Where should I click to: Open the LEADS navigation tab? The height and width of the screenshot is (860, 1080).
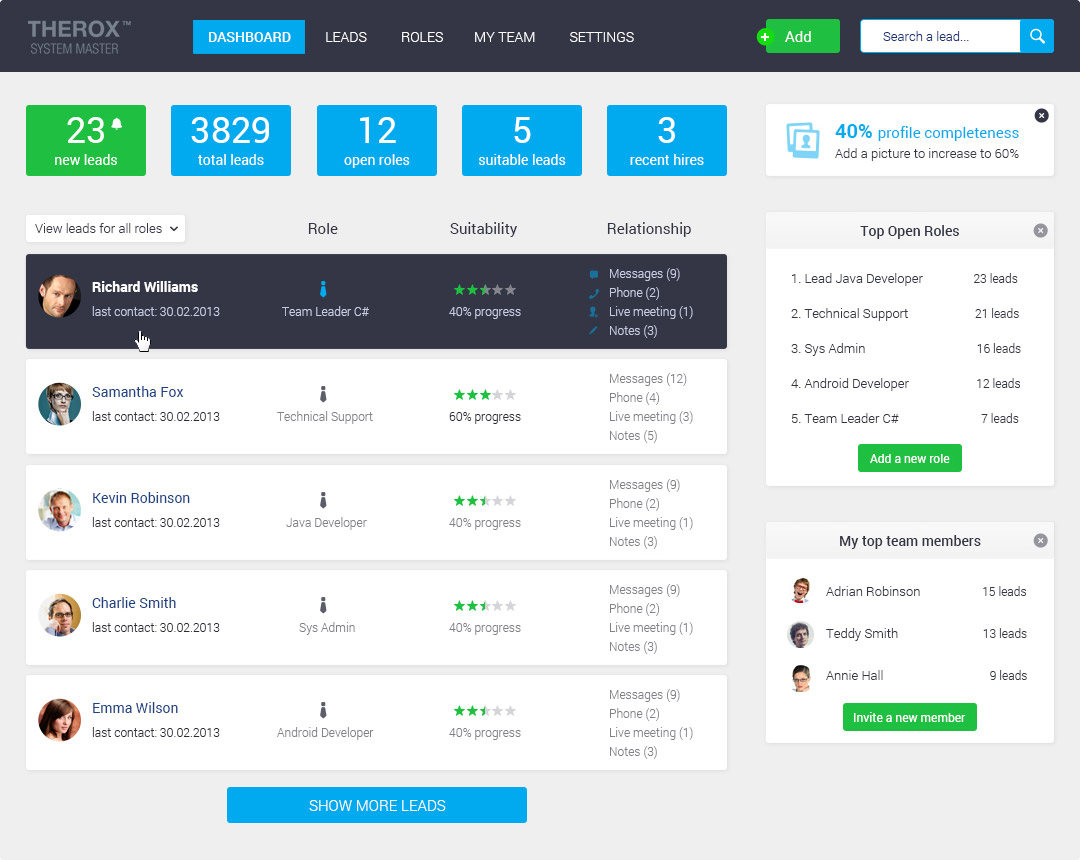click(346, 37)
